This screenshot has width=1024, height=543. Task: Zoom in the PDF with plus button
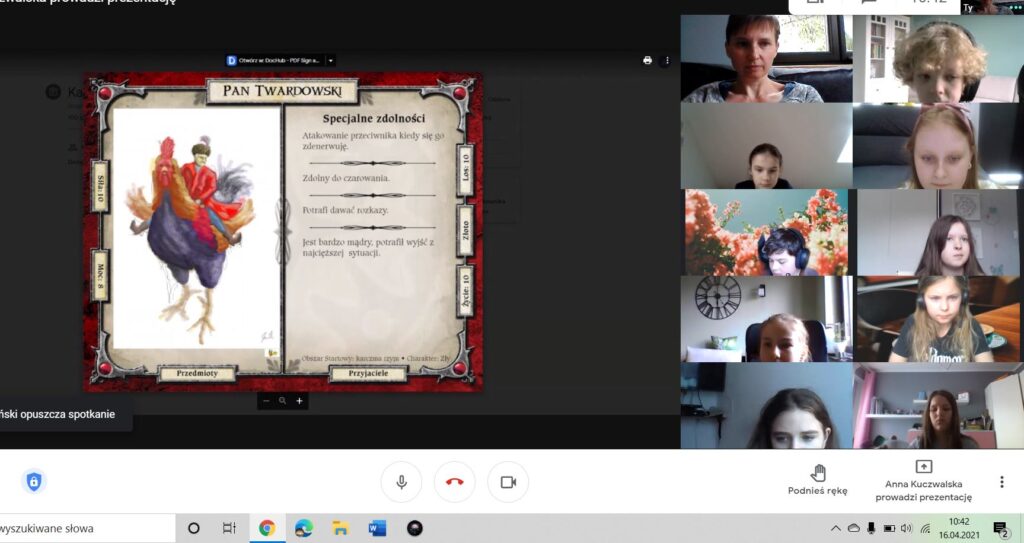tap(299, 401)
